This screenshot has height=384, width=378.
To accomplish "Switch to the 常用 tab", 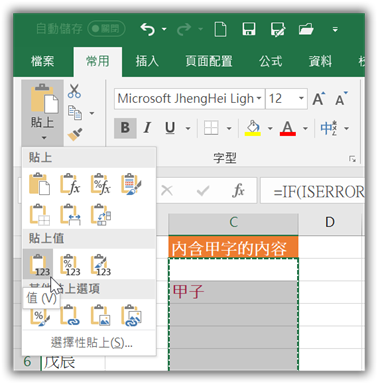I will [98, 61].
